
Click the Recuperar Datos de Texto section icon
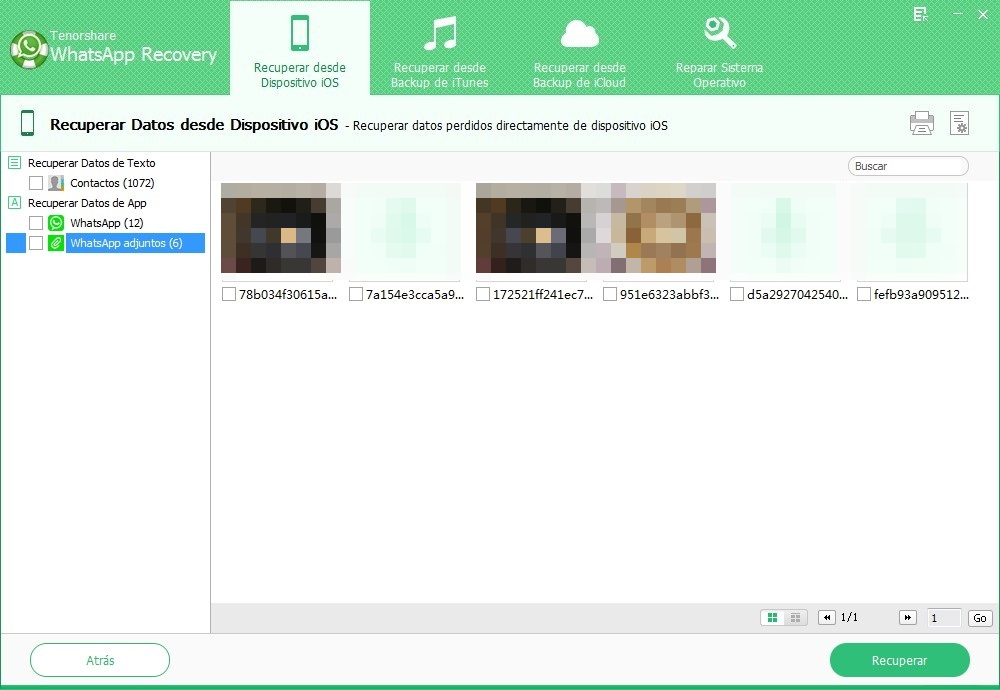[14, 163]
